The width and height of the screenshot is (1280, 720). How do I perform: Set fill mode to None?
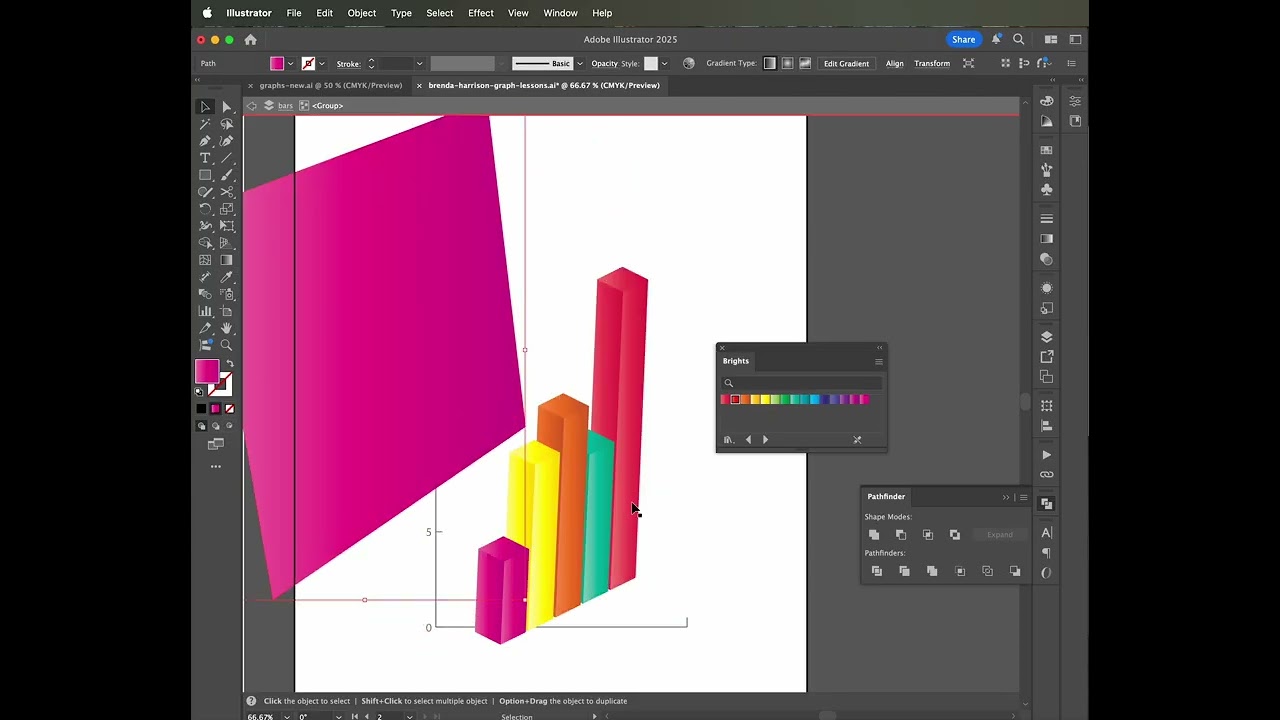click(230, 409)
